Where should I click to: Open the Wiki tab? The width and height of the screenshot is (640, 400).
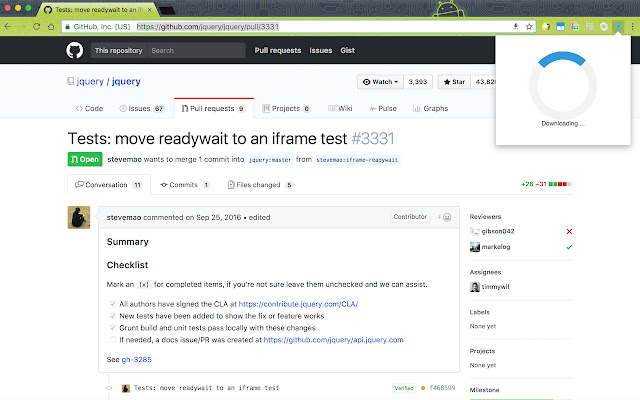tap(340, 108)
